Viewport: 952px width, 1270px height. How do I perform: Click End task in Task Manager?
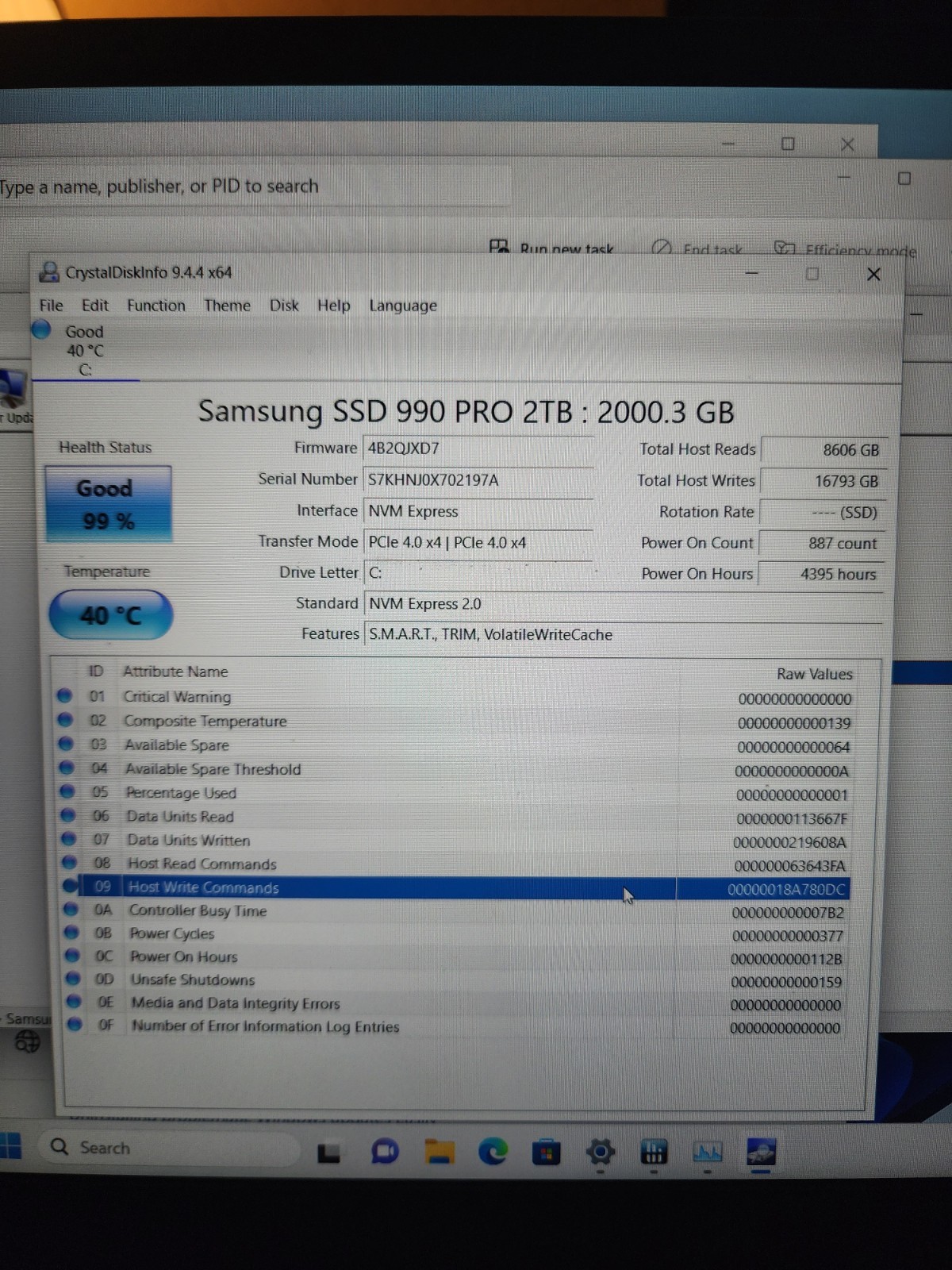697,249
